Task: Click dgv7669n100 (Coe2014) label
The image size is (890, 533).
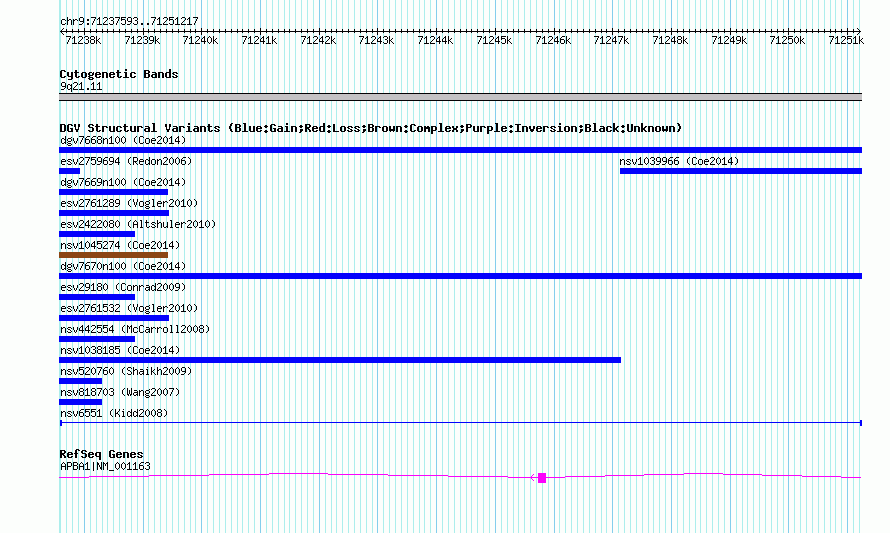Action: coord(123,182)
